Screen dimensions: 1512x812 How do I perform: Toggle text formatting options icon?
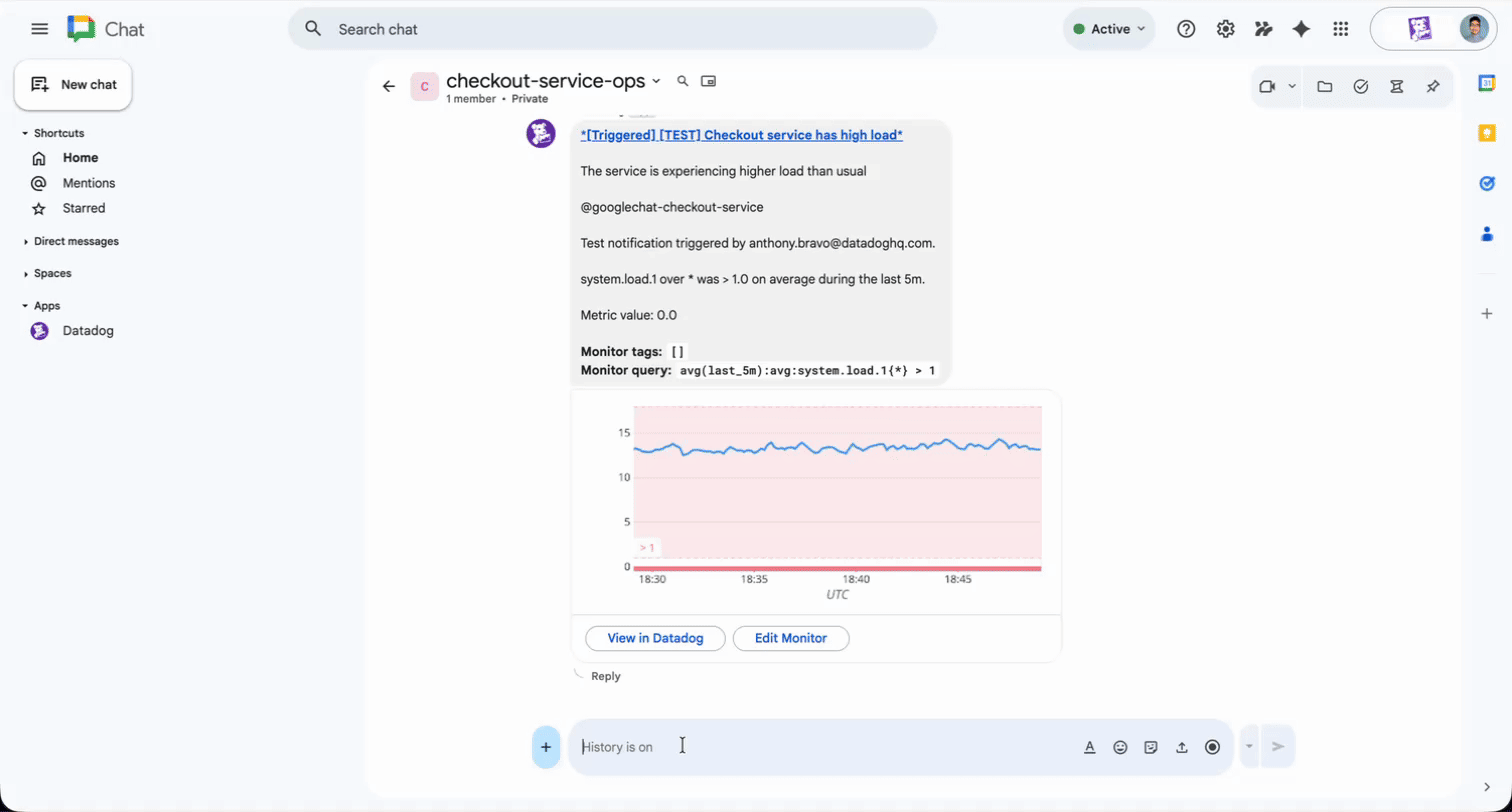click(1090, 747)
